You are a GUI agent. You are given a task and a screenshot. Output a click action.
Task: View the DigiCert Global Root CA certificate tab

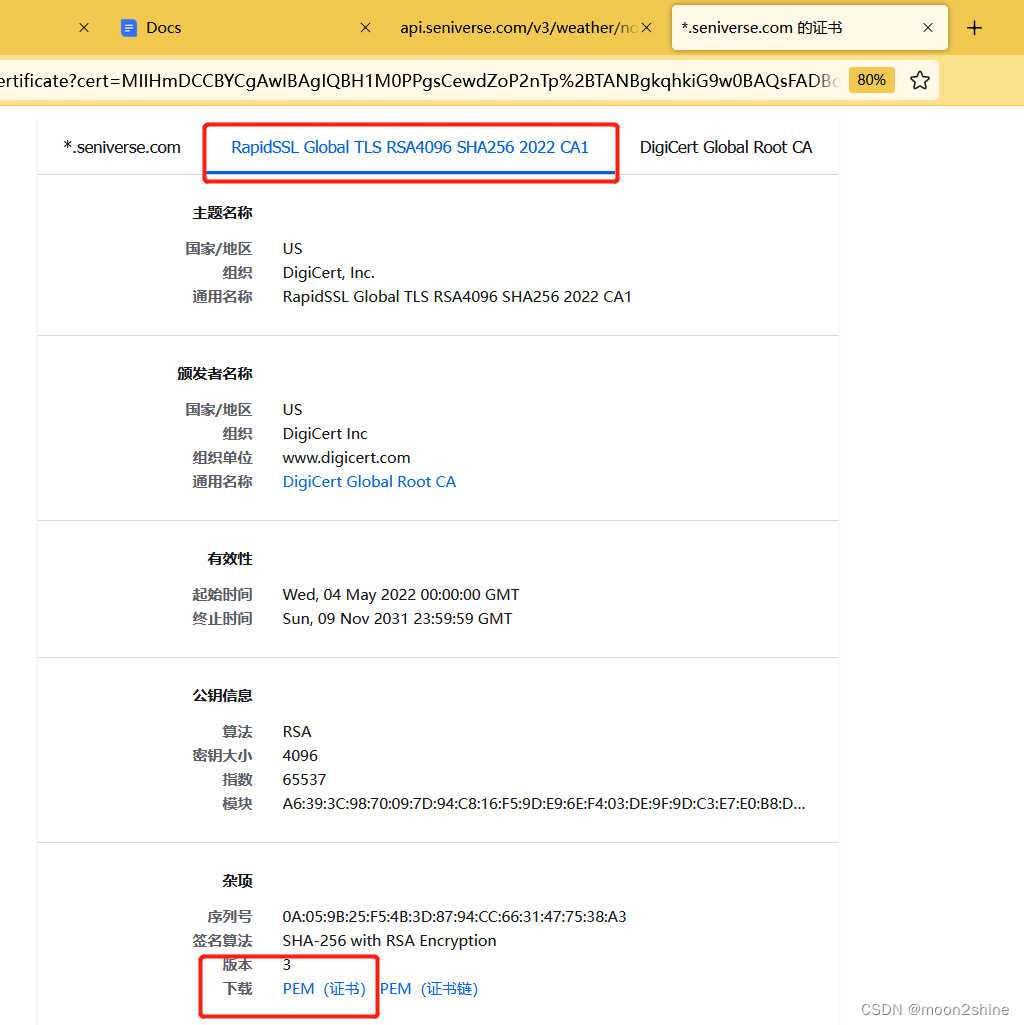pyautogui.click(x=726, y=146)
